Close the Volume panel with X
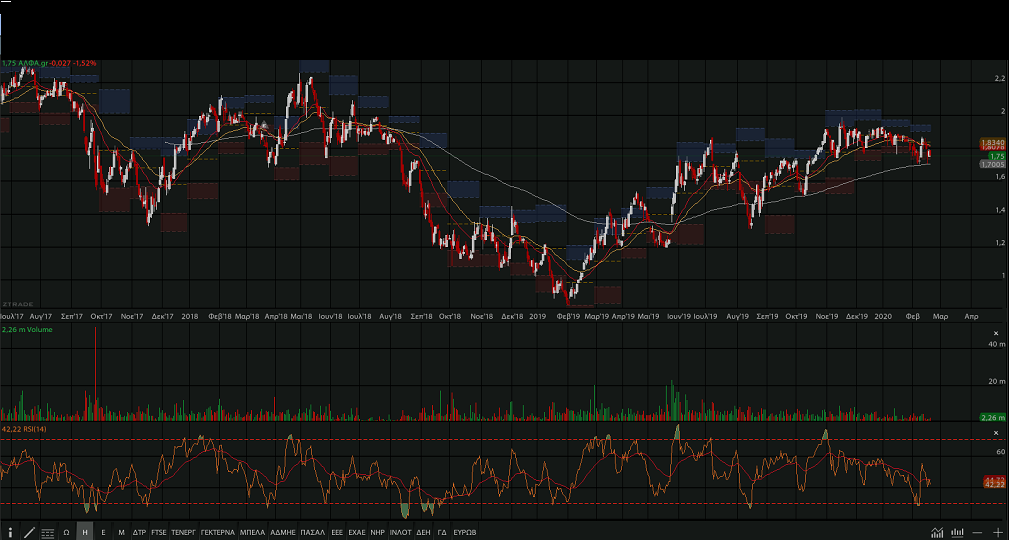This screenshot has height=540, width=1009. (995, 333)
